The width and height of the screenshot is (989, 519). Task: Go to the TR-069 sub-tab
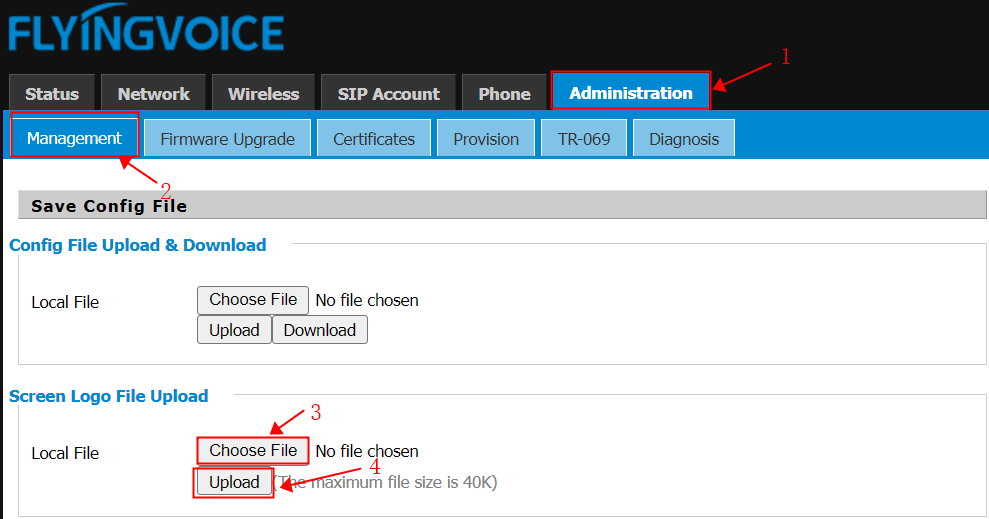[x=584, y=138]
